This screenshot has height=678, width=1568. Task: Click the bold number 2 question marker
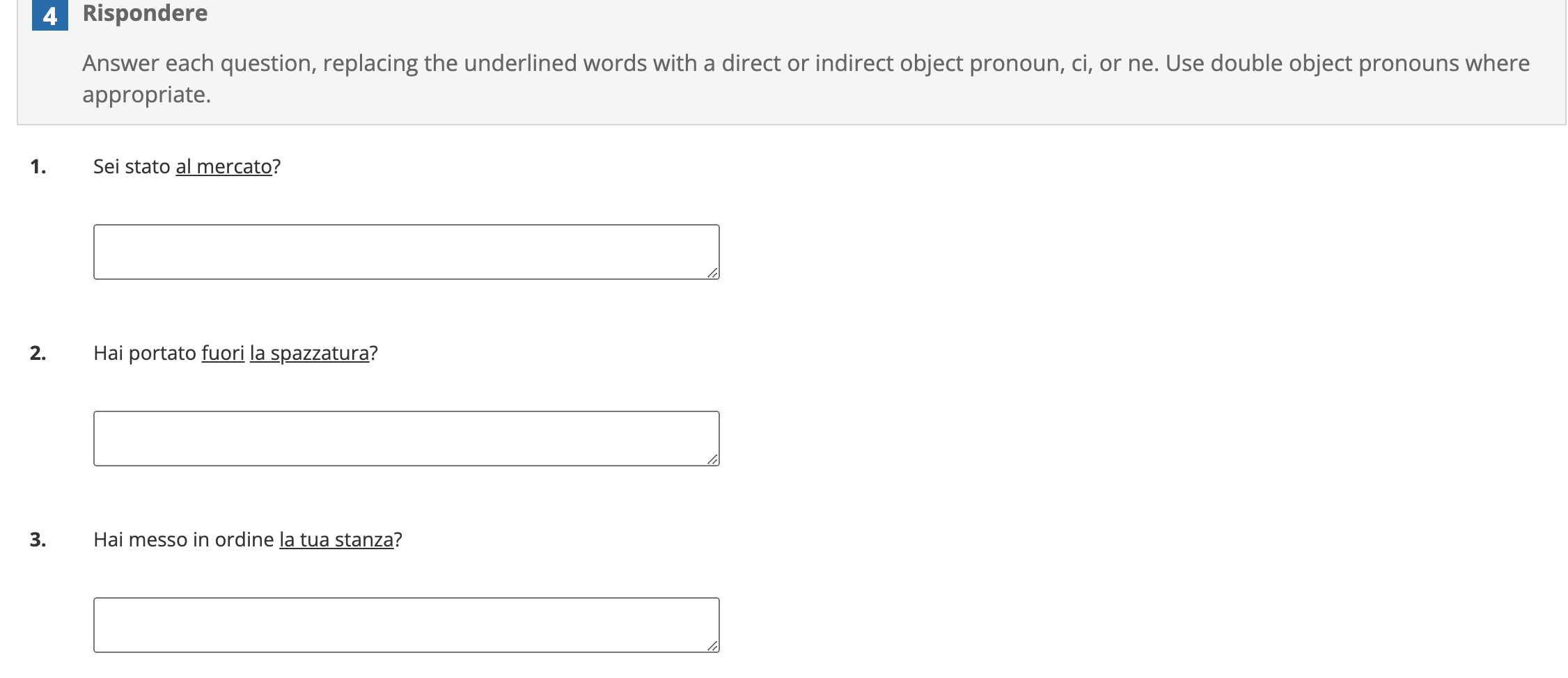point(38,353)
